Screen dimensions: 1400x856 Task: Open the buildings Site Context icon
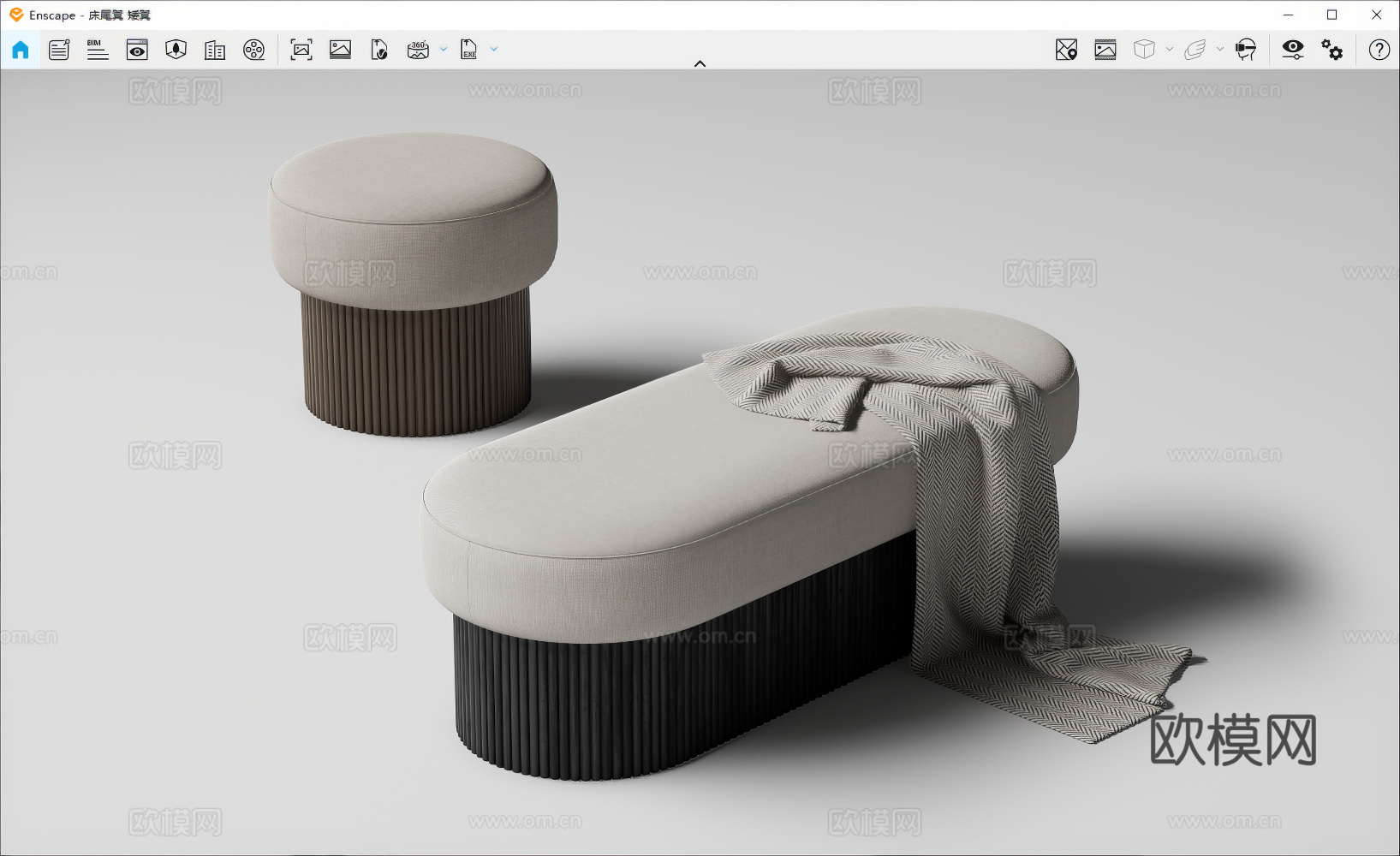(215, 50)
